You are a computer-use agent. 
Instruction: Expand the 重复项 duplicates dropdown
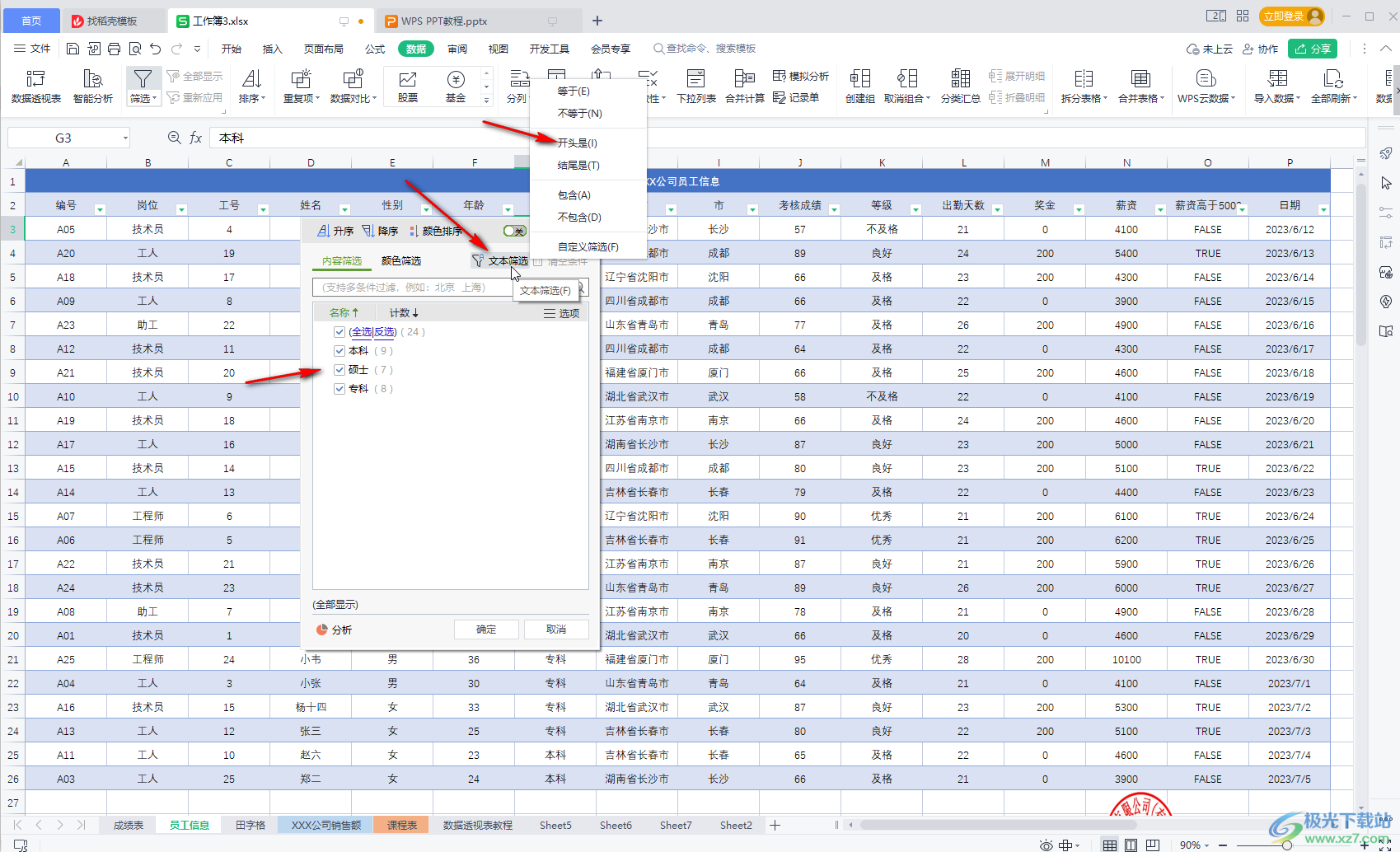pyautogui.click(x=318, y=98)
